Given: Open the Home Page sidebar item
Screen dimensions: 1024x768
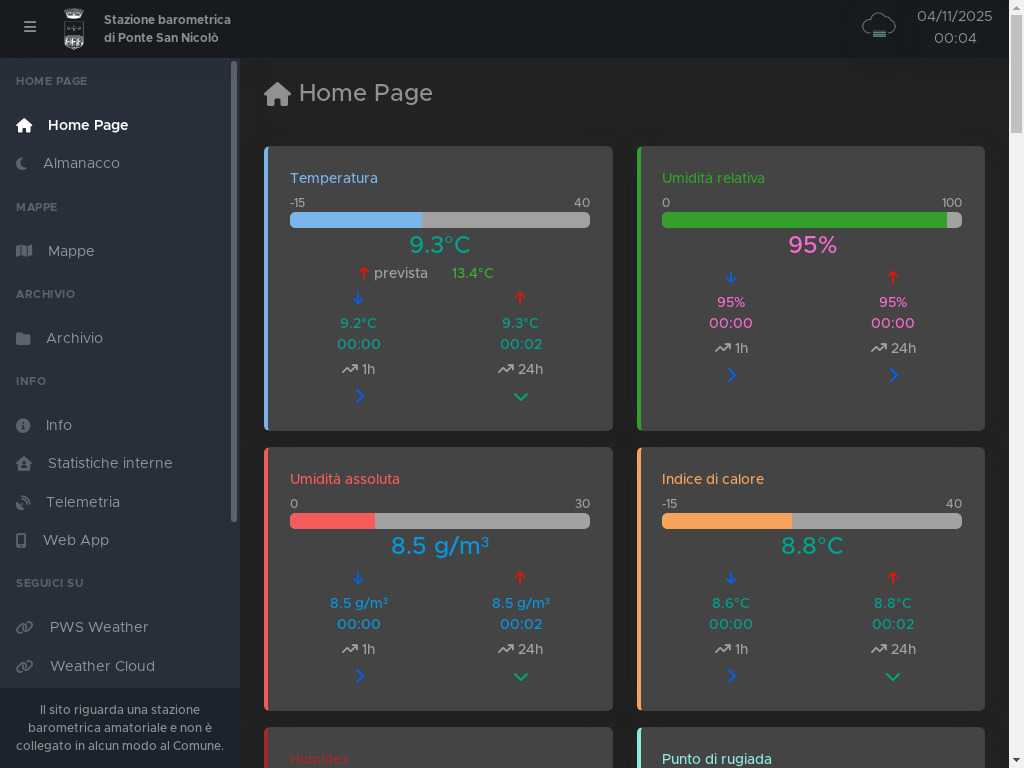Looking at the screenshot, I should pos(88,125).
